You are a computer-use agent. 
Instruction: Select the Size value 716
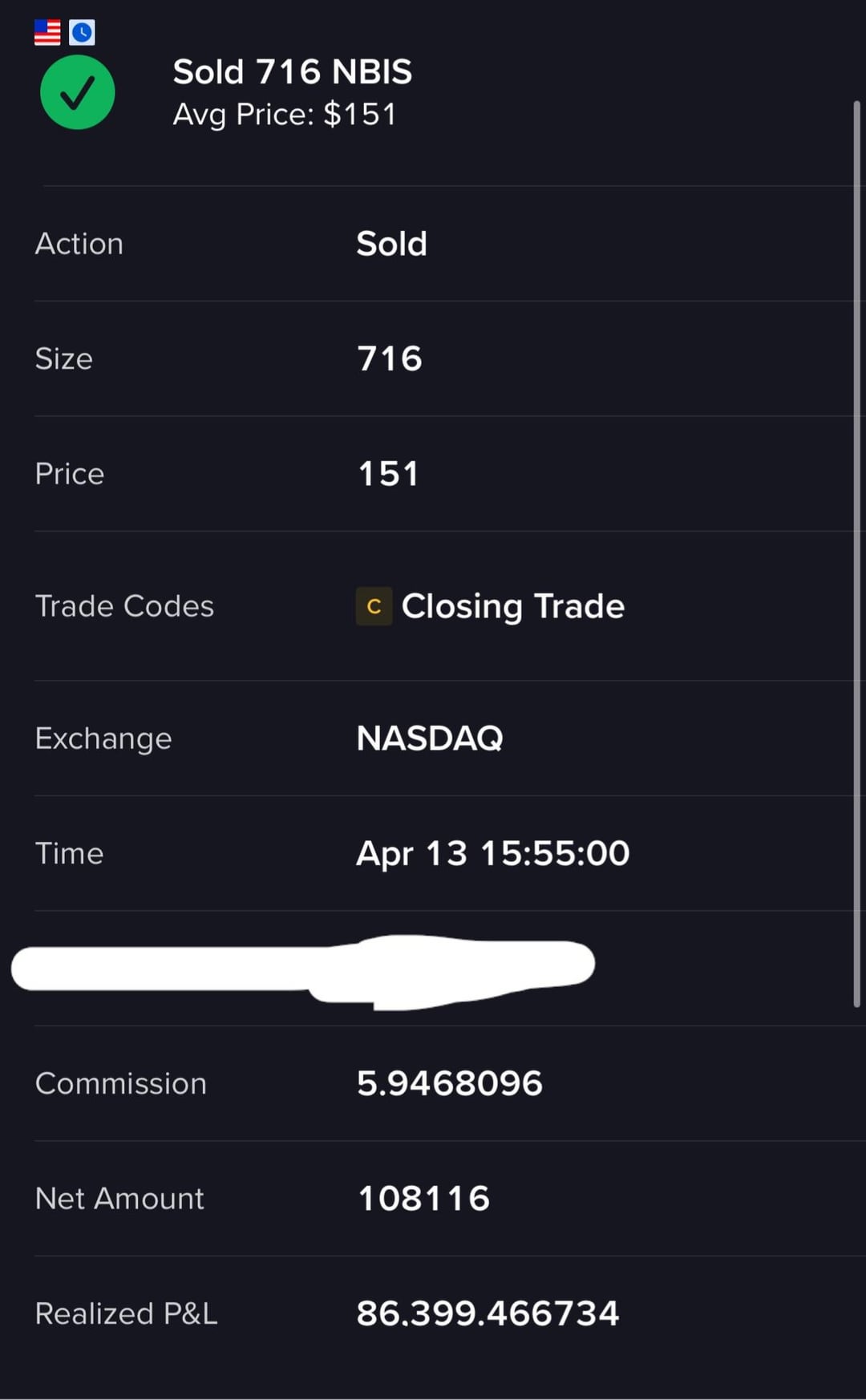[390, 358]
